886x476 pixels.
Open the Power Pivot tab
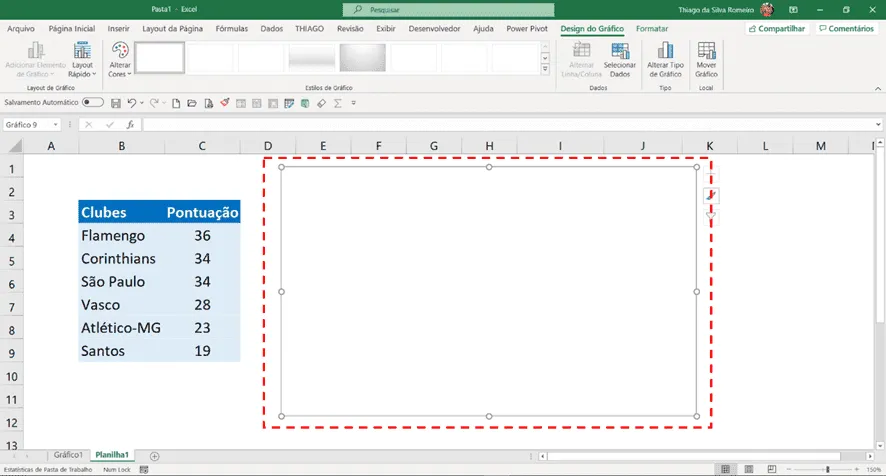coord(527,28)
